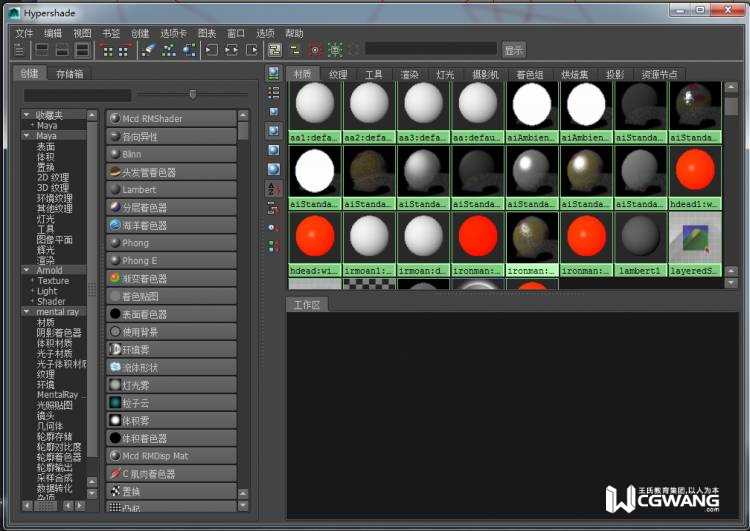Switch to the 资源节点 tab

[x=660, y=74]
